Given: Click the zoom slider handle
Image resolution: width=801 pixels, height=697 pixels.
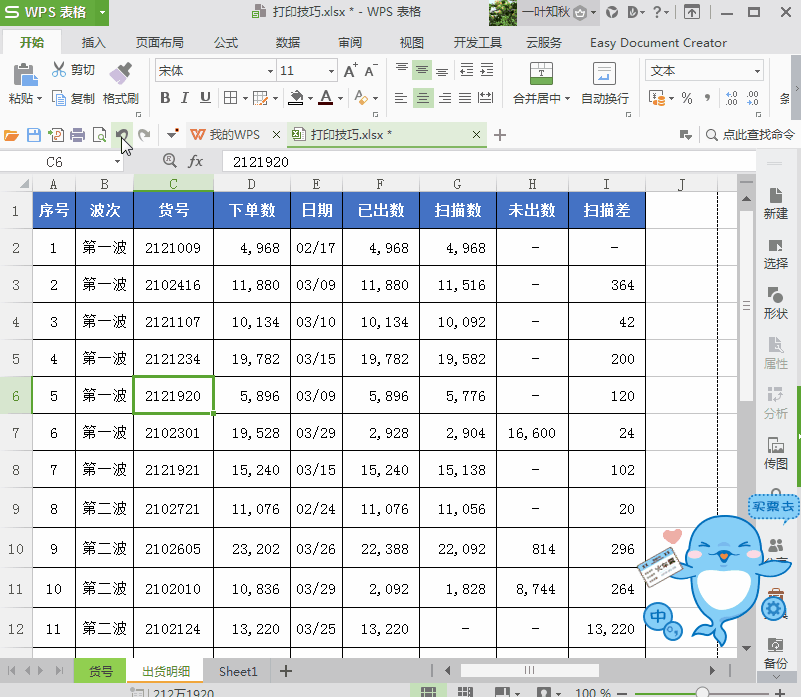Looking at the screenshot, I should 702,692.
